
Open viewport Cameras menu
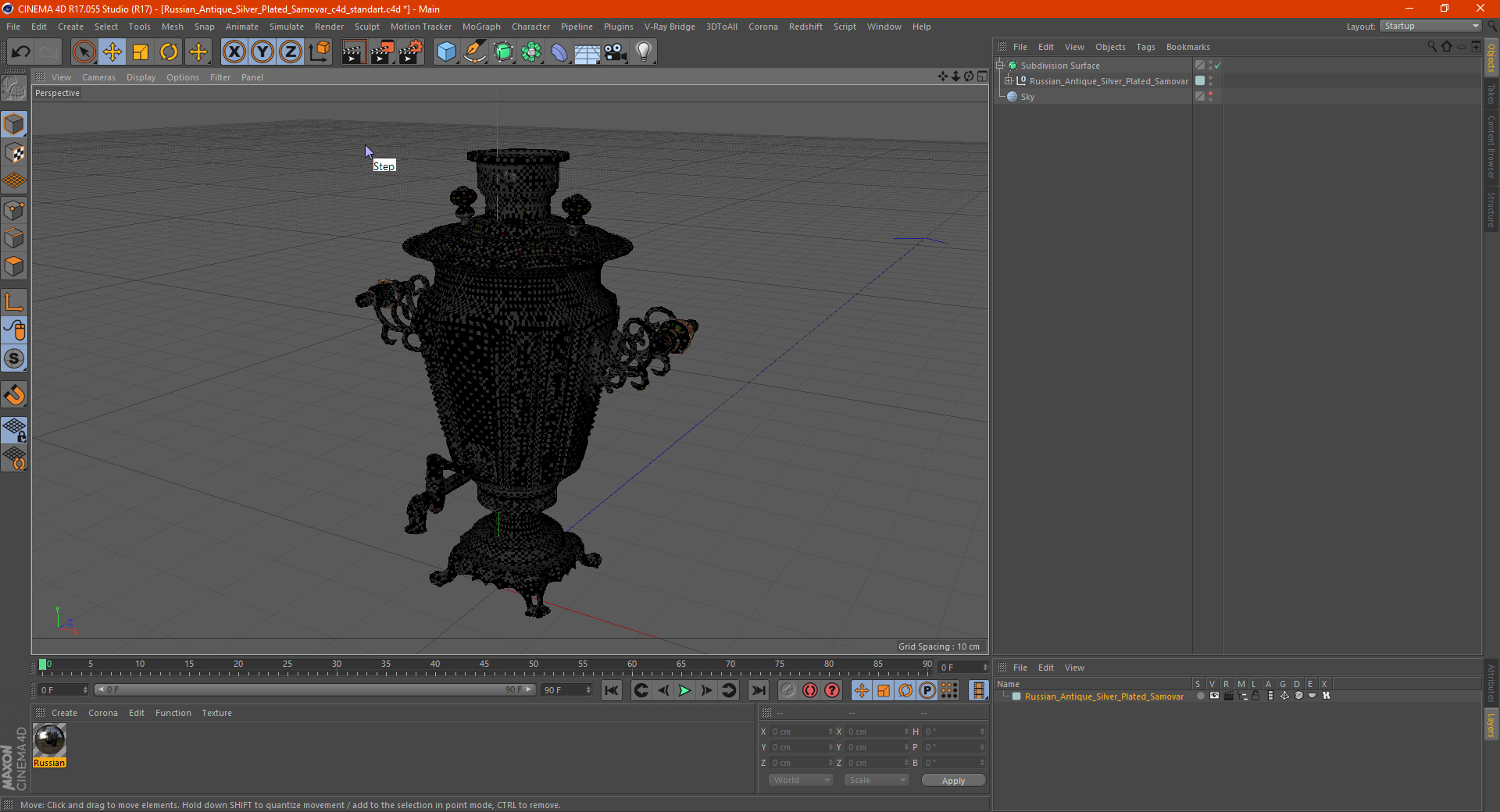coord(98,77)
